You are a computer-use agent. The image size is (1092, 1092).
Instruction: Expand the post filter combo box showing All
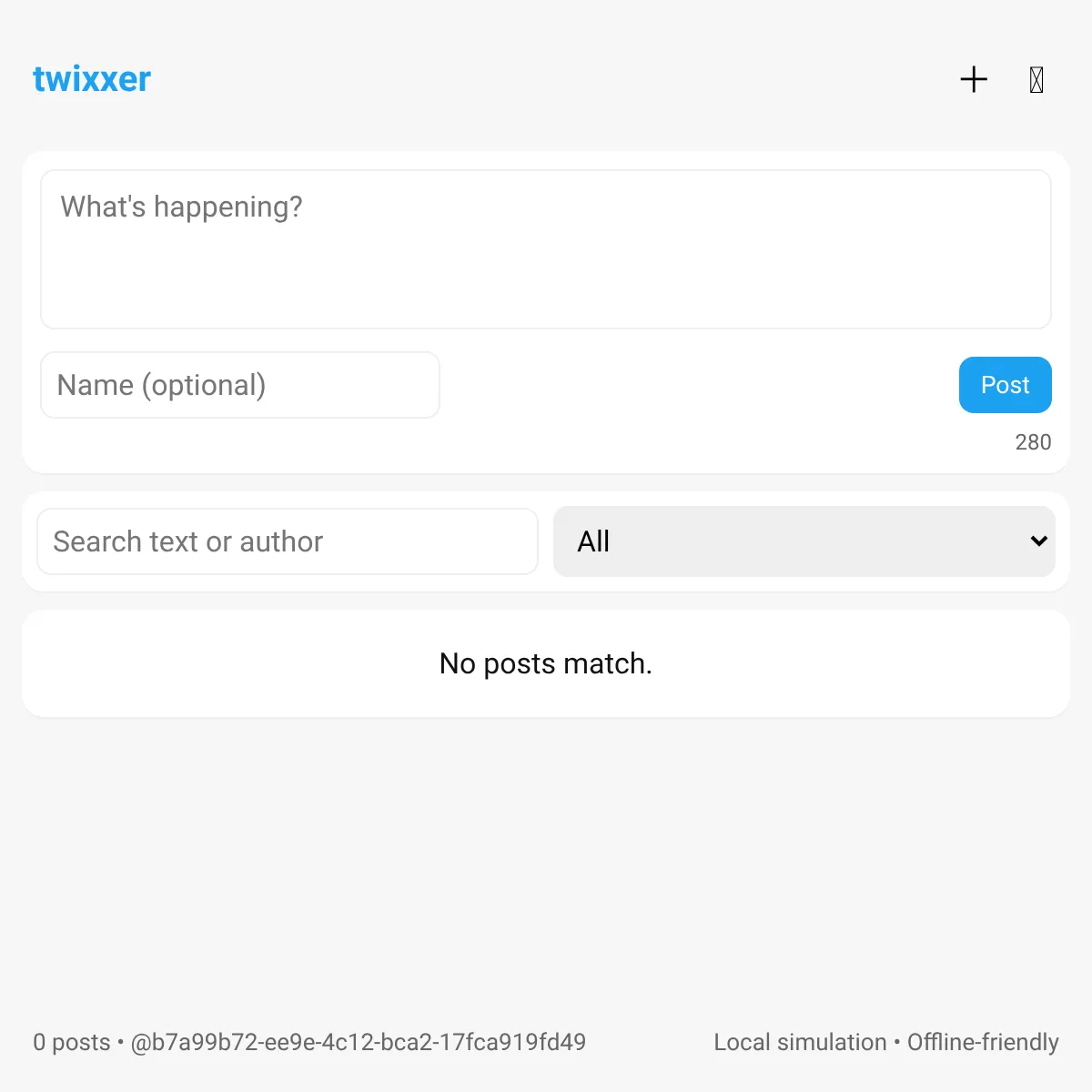click(x=804, y=541)
